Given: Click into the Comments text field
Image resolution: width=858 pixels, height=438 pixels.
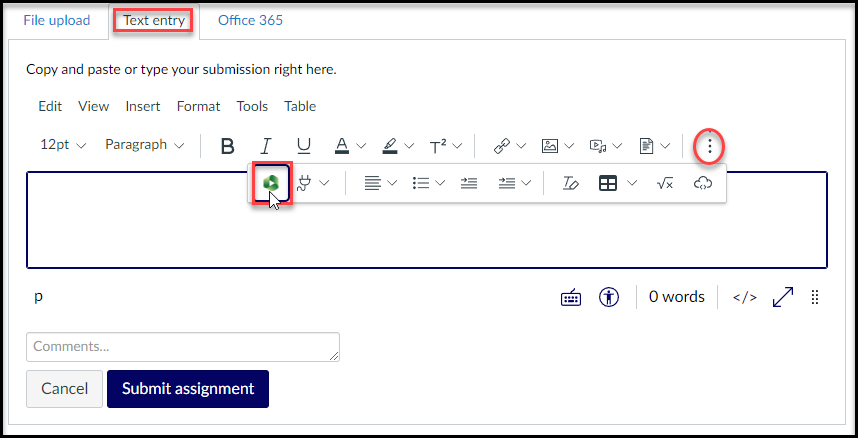Looking at the screenshot, I should pyautogui.click(x=183, y=347).
